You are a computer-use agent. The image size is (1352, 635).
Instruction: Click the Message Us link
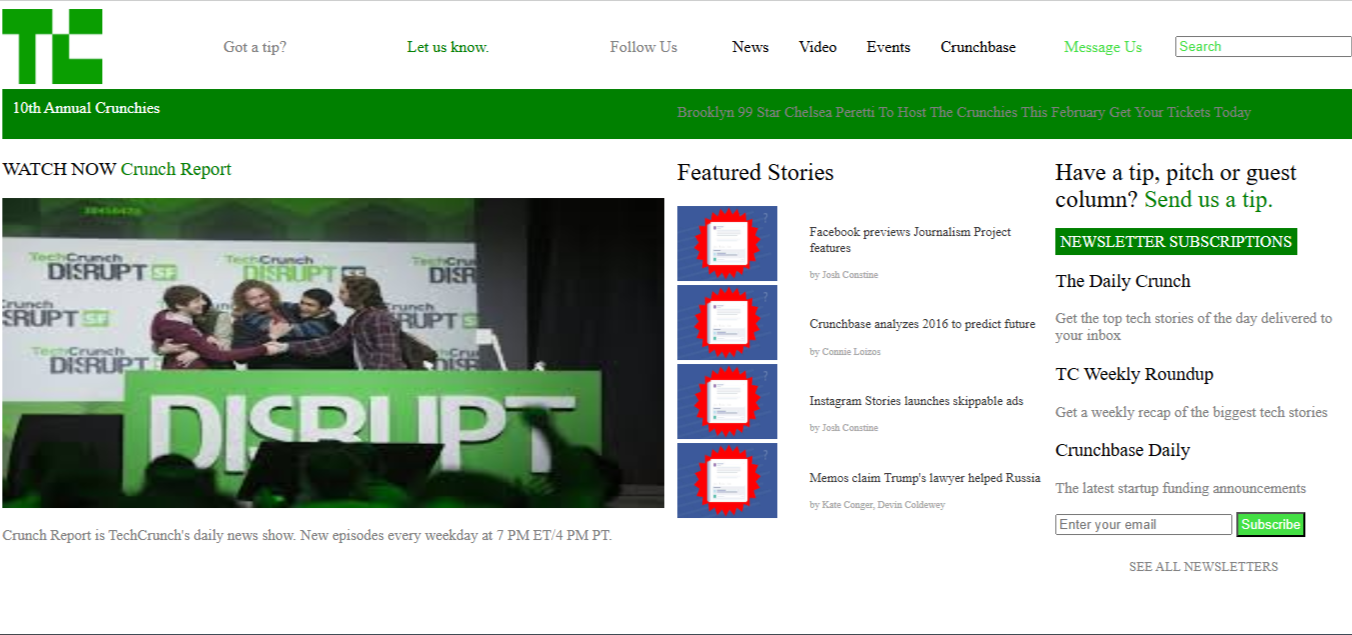(1102, 47)
